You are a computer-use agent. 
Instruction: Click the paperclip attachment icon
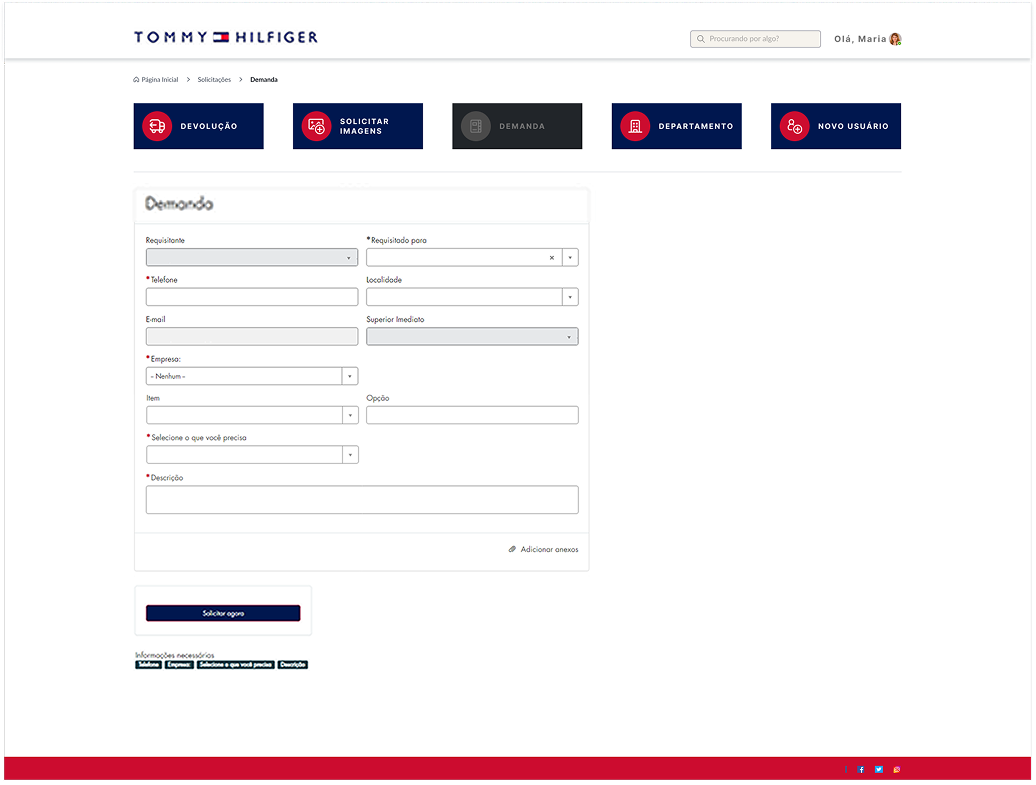tap(512, 549)
